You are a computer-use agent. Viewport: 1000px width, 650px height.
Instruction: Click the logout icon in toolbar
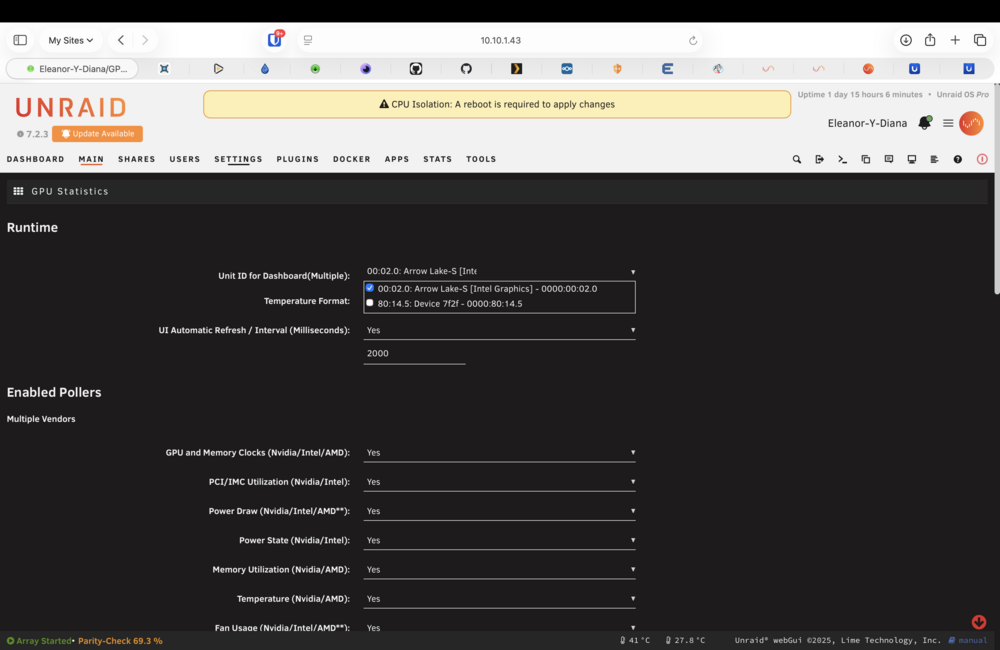coord(820,159)
